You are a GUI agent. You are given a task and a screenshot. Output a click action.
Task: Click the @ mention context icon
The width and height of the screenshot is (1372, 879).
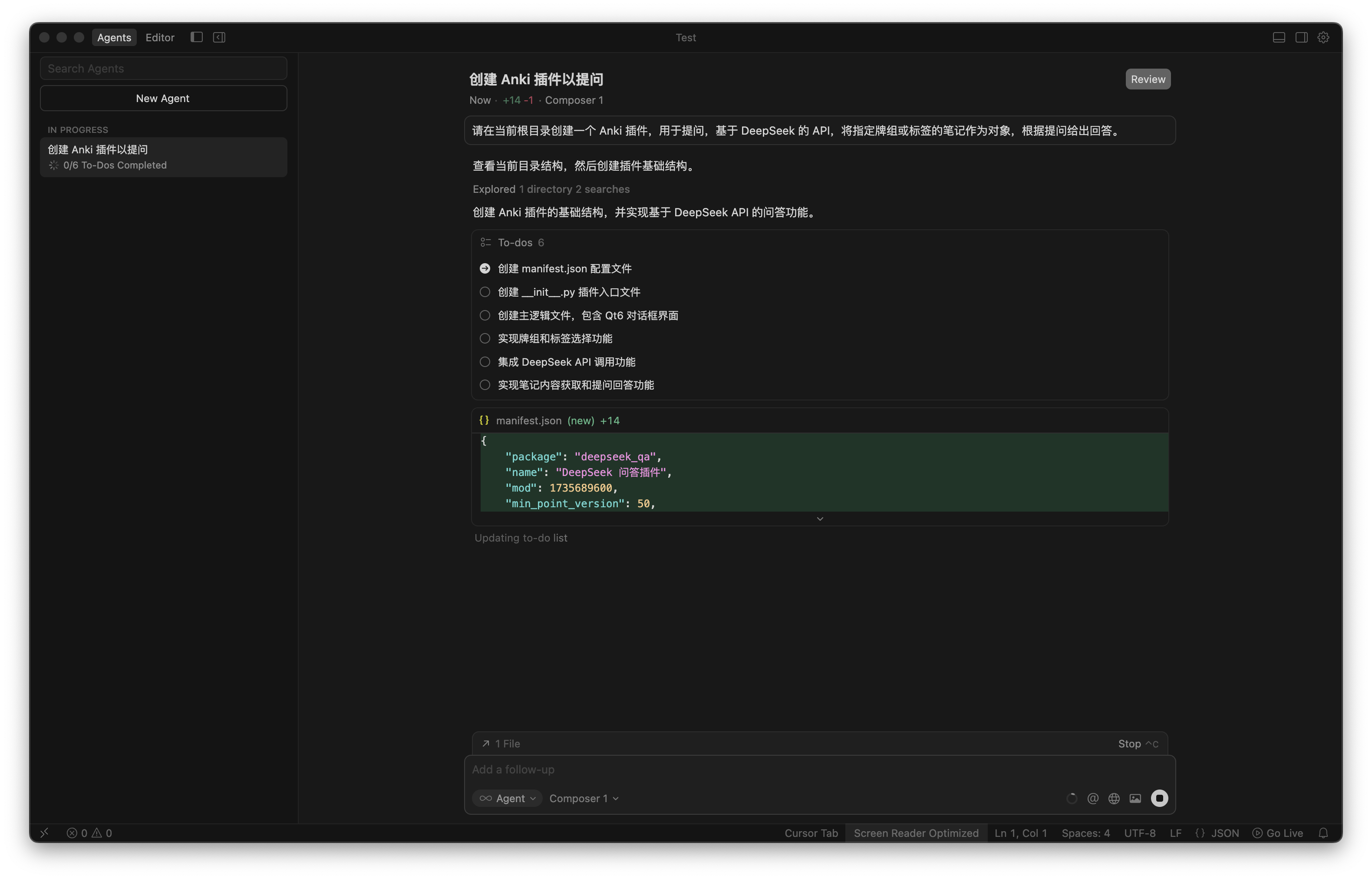[x=1092, y=799]
